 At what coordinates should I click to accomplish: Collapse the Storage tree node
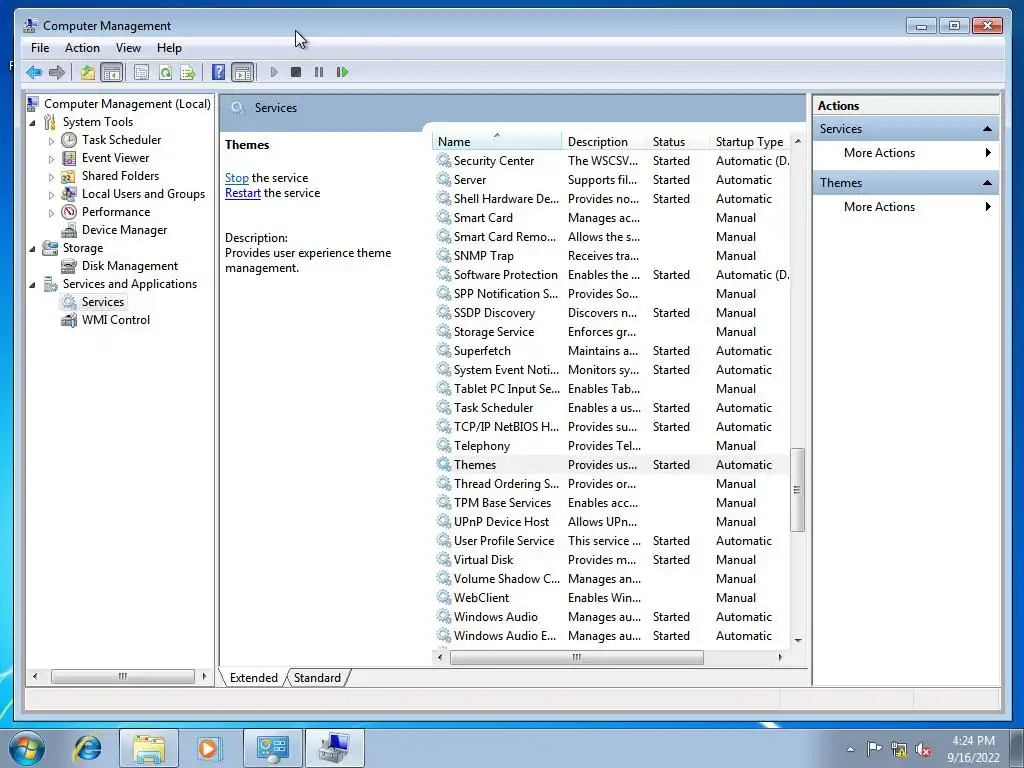(x=33, y=249)
